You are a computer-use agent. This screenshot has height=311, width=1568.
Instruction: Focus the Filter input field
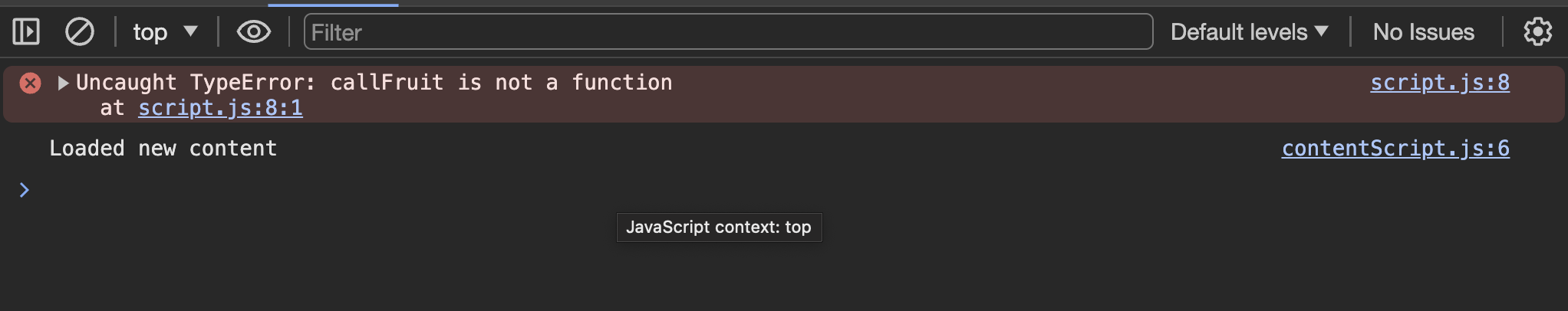(x=727, y=32)
